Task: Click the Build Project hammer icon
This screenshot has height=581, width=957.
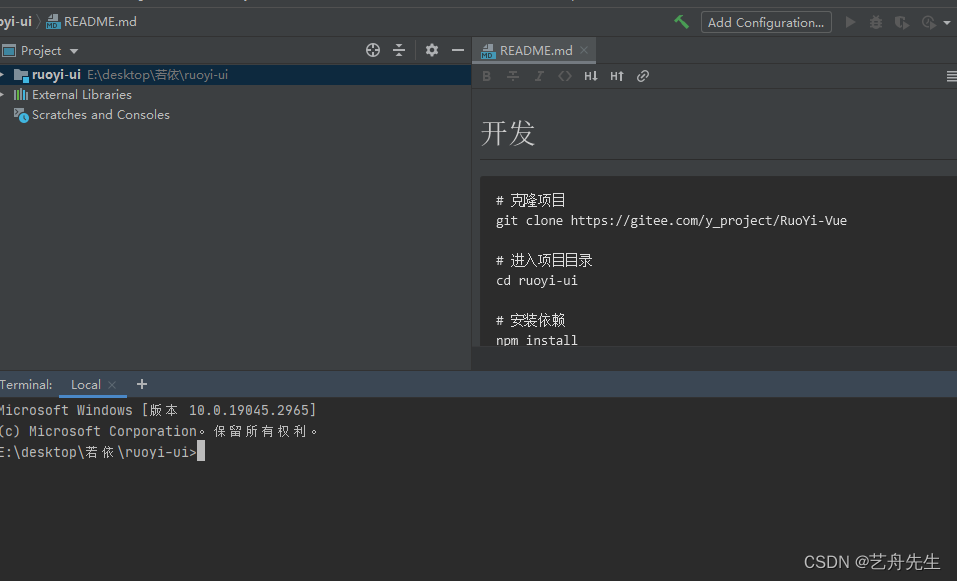Action: pos(681,21)
